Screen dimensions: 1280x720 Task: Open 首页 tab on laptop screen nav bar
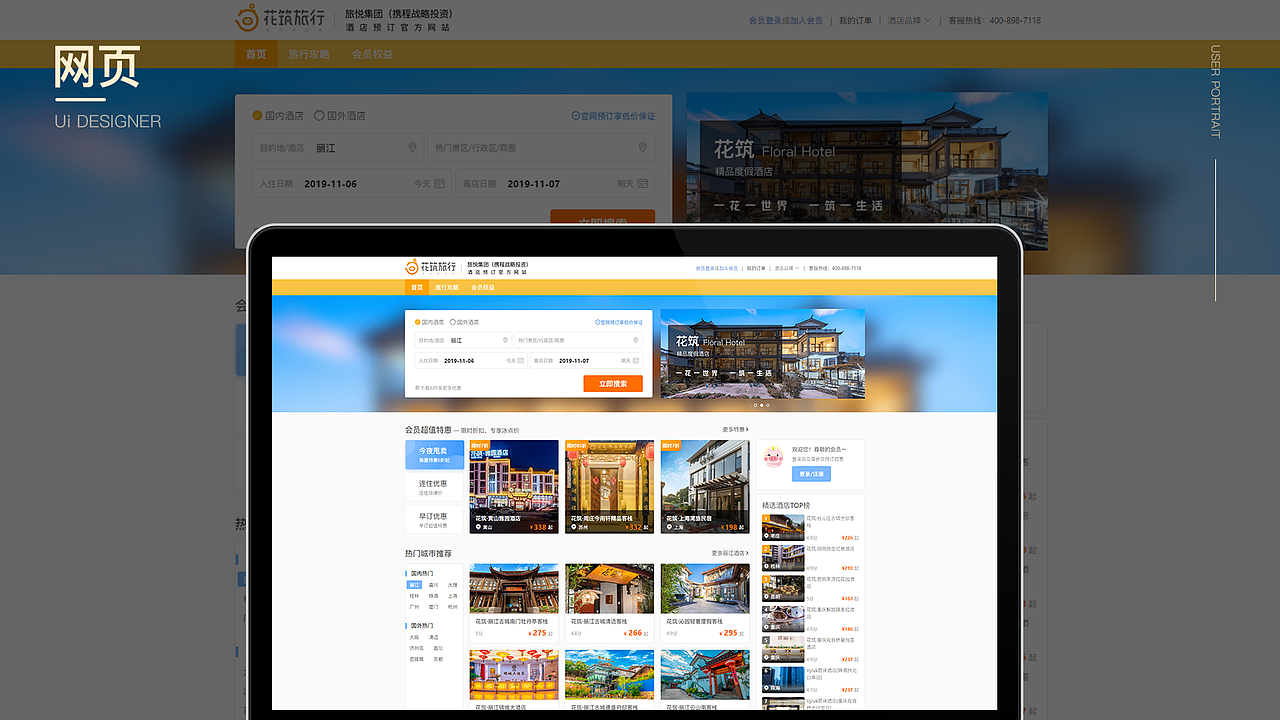[x=417, y=287]
